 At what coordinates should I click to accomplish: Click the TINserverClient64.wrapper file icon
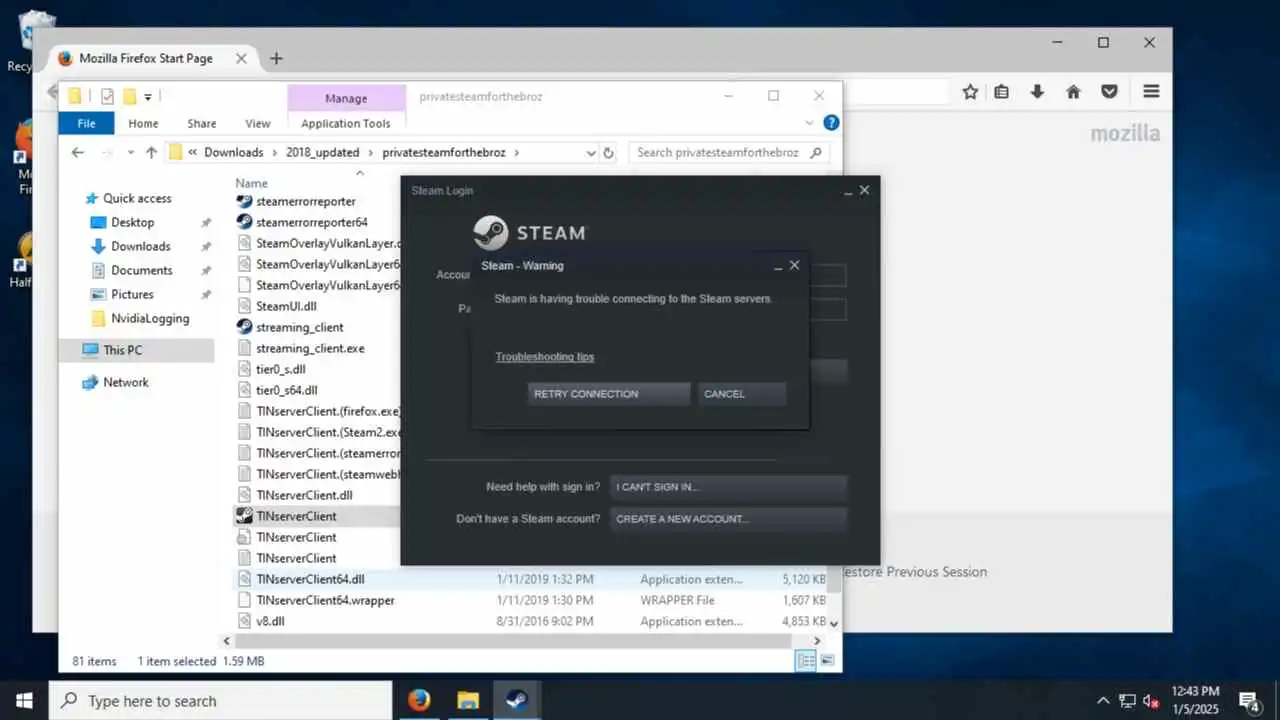(x=244, y=600)
